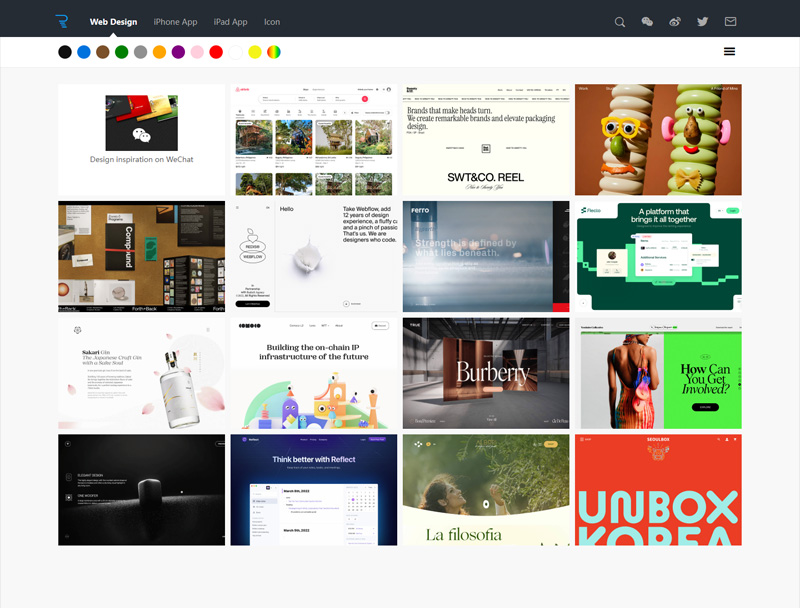
Task: Select the Icon category tab
Action: coord(272,22)
